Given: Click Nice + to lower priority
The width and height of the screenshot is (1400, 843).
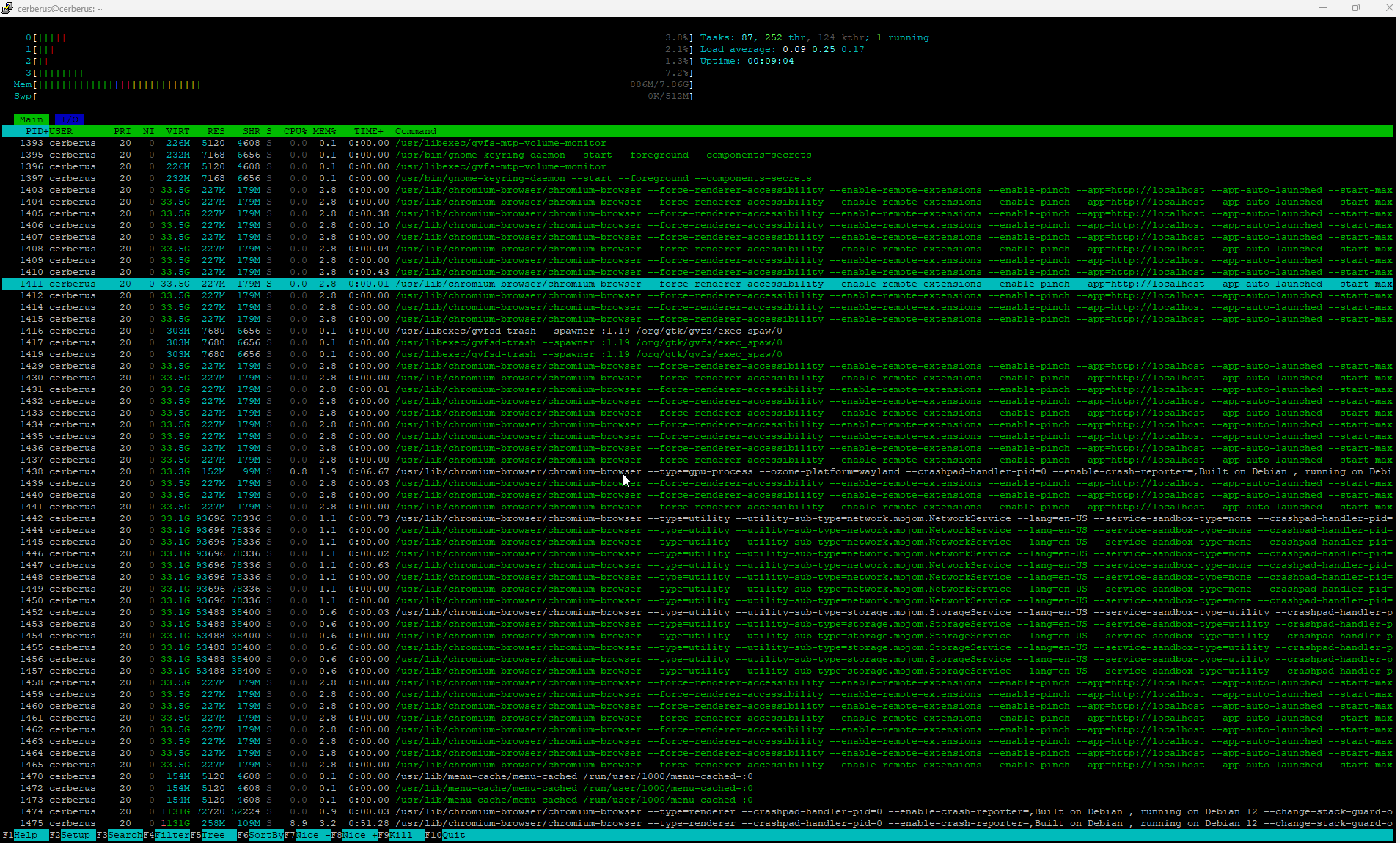Looking at the screenshot, I should click(354, 835).
